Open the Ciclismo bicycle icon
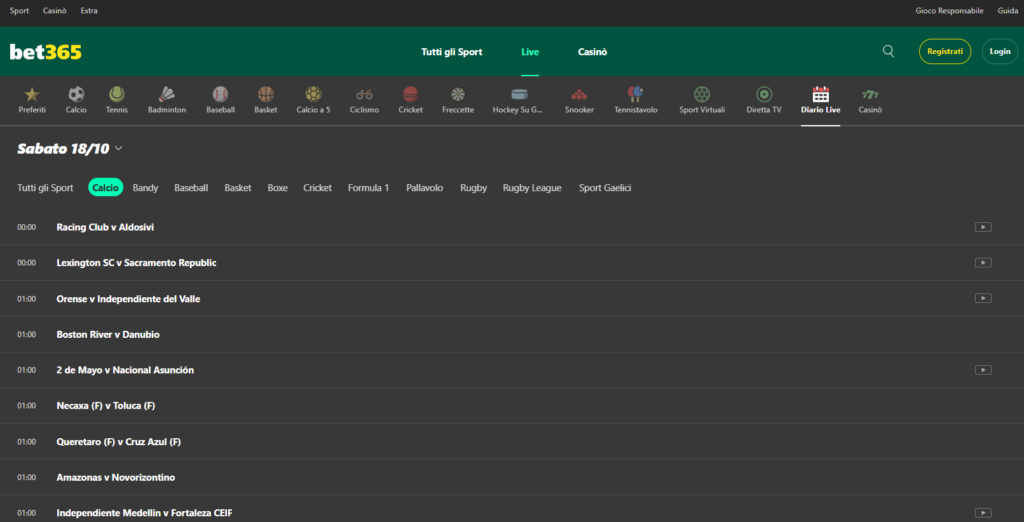The height and width of the screenshot is (522, 1024). tap(364, 94)
